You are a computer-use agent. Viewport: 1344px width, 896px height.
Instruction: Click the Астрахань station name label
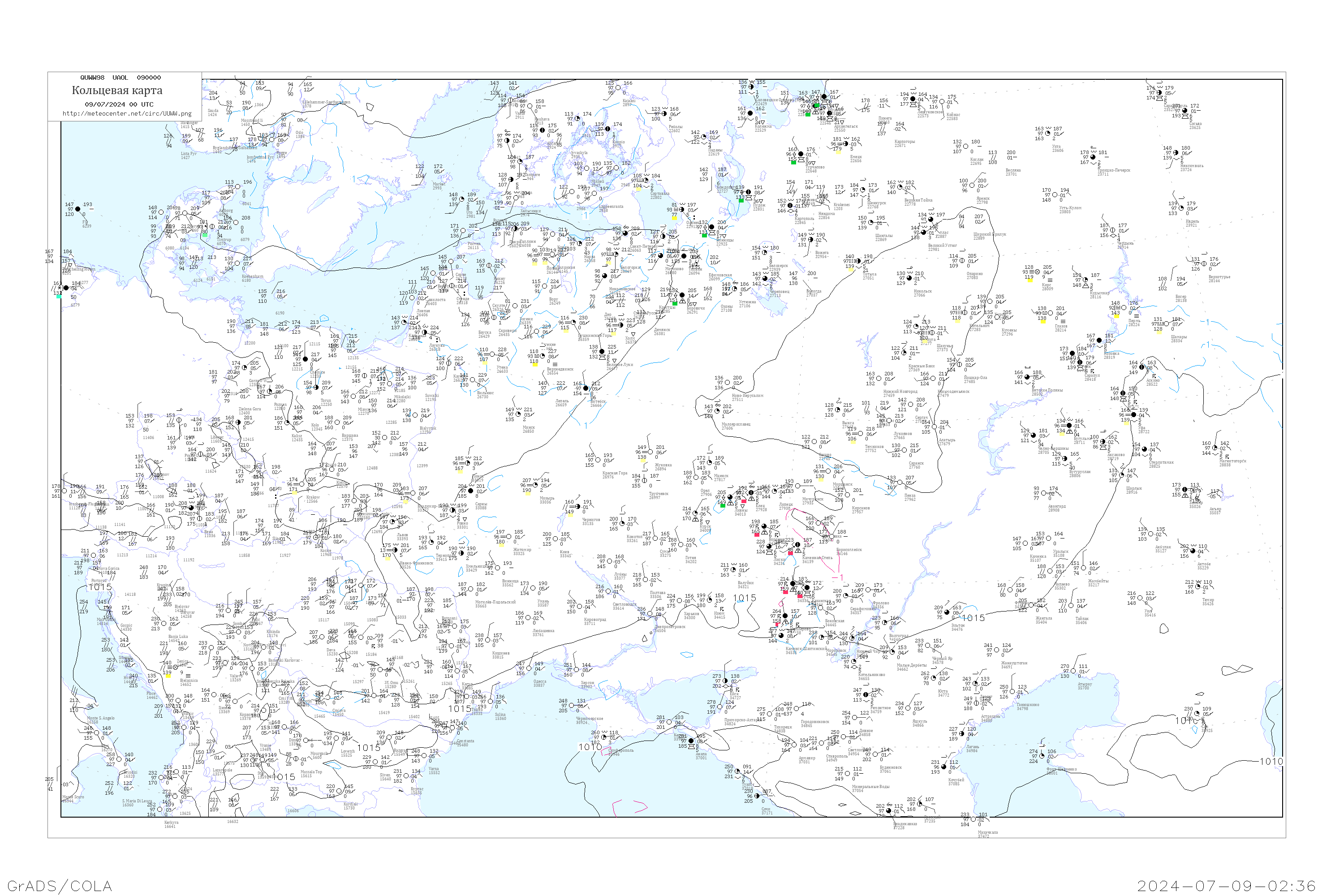pos(990,716)
